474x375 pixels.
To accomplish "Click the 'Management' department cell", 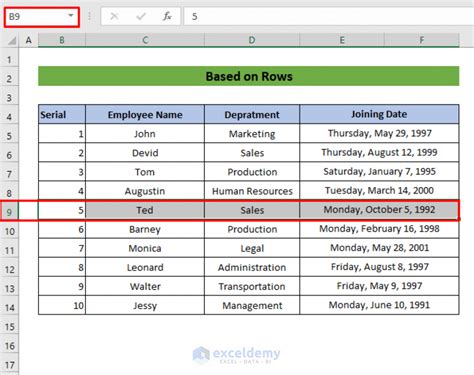I will tap(252, 305).
